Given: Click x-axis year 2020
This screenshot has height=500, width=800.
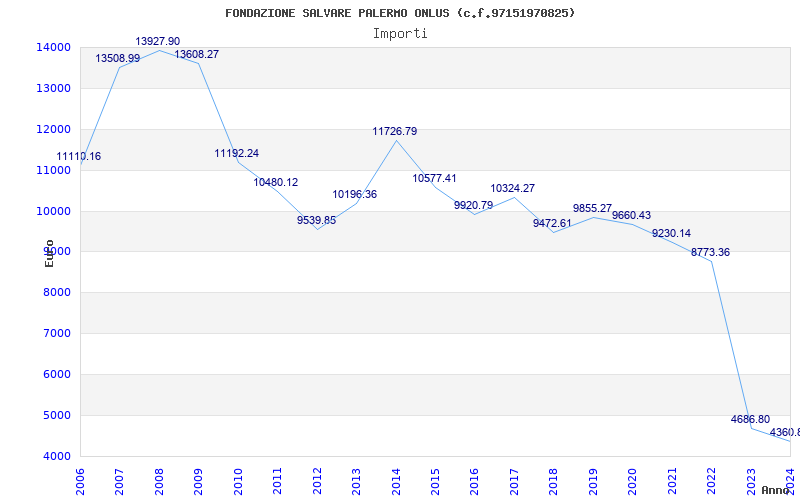Looking at the screenshot, I should [633, 481].
